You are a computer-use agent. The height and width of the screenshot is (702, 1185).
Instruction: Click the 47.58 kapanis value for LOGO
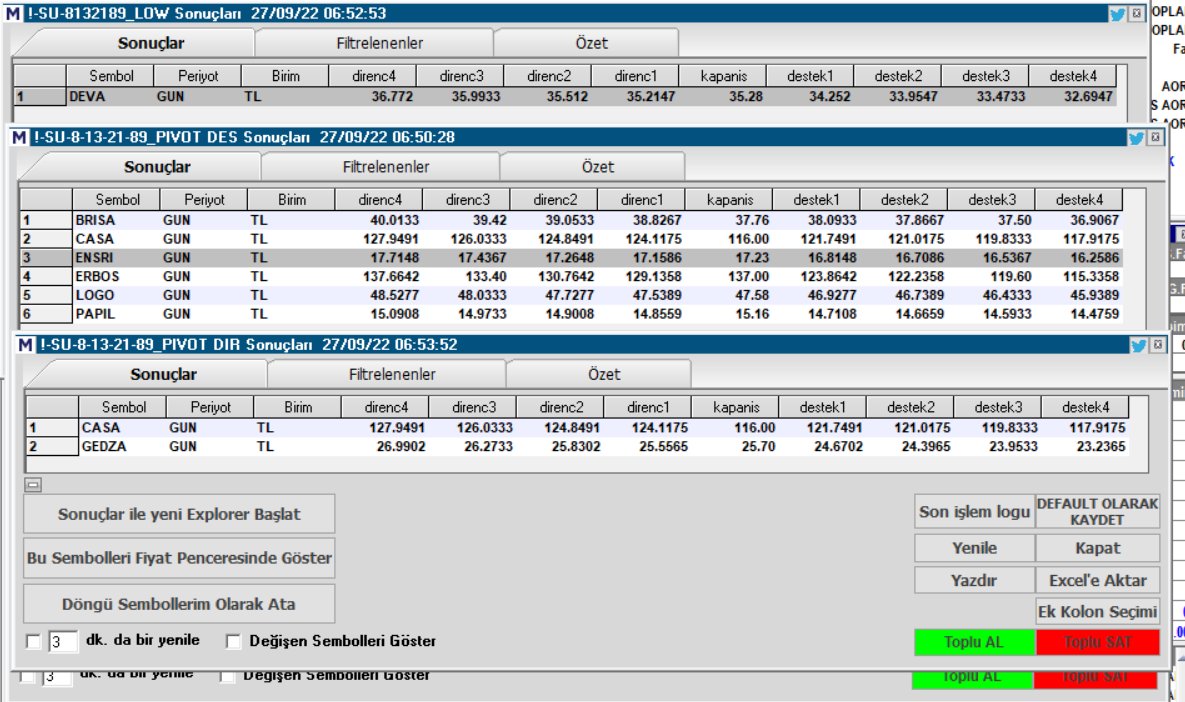click(x=752, y=295)
